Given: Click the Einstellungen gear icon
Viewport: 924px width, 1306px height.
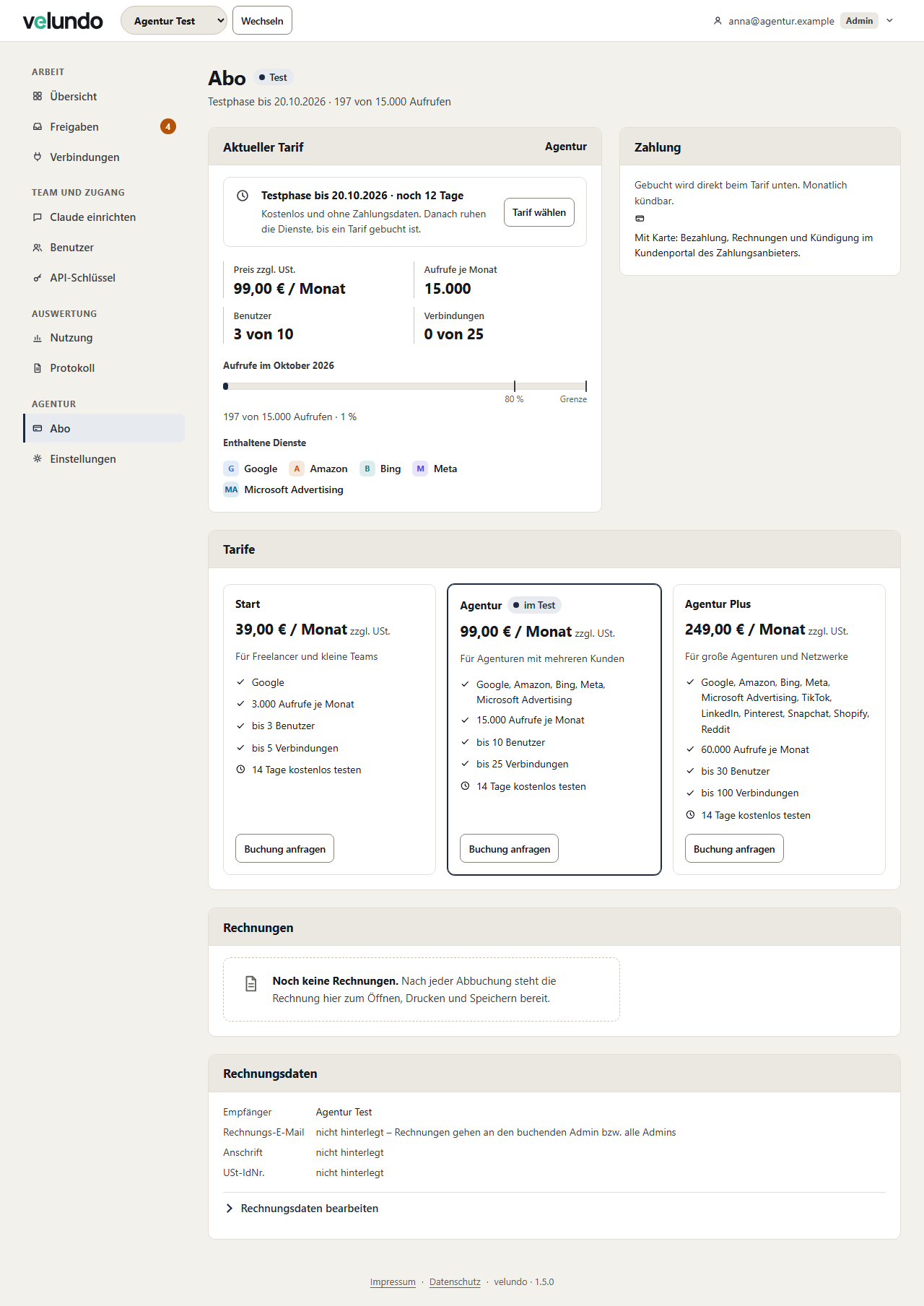Looking at the screenshot, I should point(38,458).
